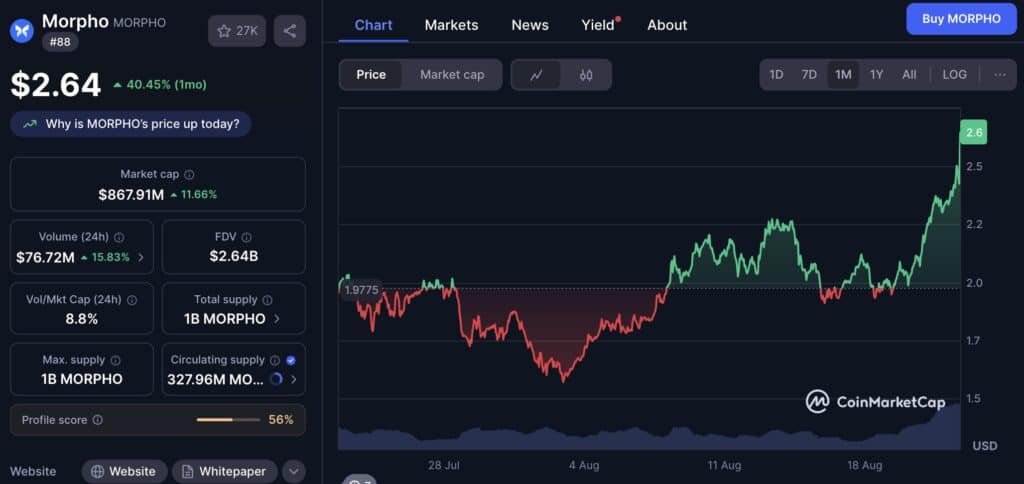Click the Profile score progress bar
Image resolution: width=1024 pixels, height=484 pixels.
pyautogui.click(x=228, y=420)
